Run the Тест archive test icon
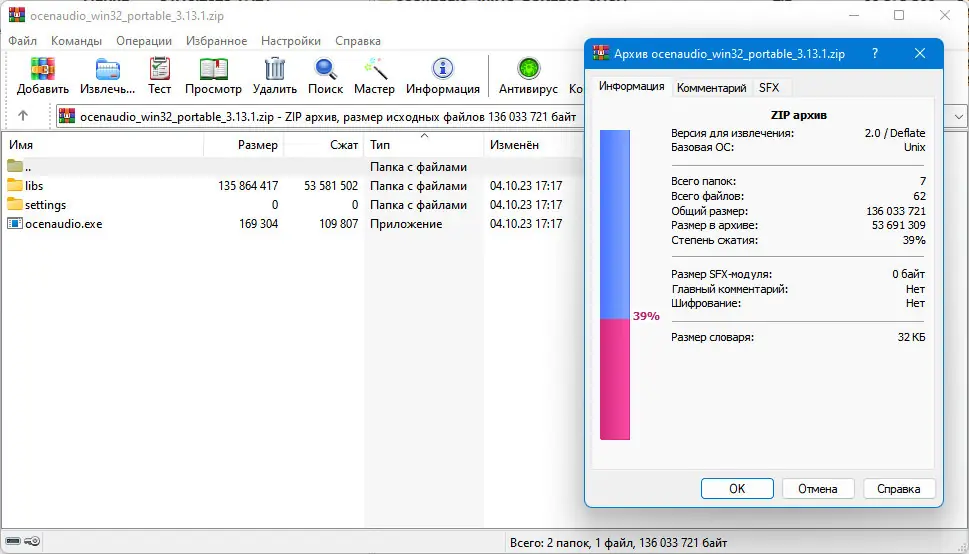 click(x=159, y=69)
